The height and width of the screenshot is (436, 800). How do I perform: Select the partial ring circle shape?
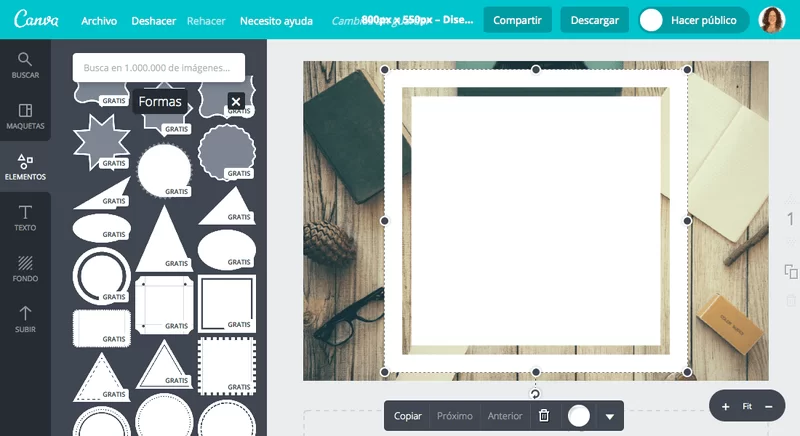102,276
